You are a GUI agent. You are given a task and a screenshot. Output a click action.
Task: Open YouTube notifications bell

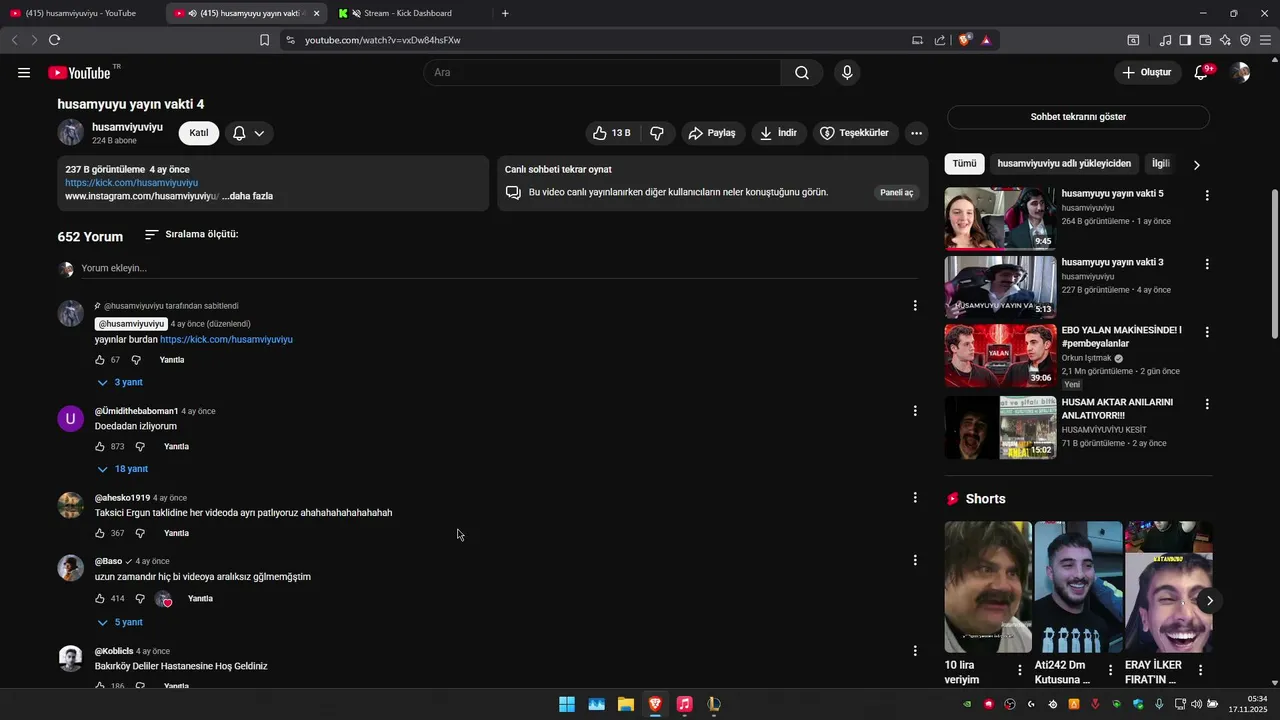pos(1202,72)
